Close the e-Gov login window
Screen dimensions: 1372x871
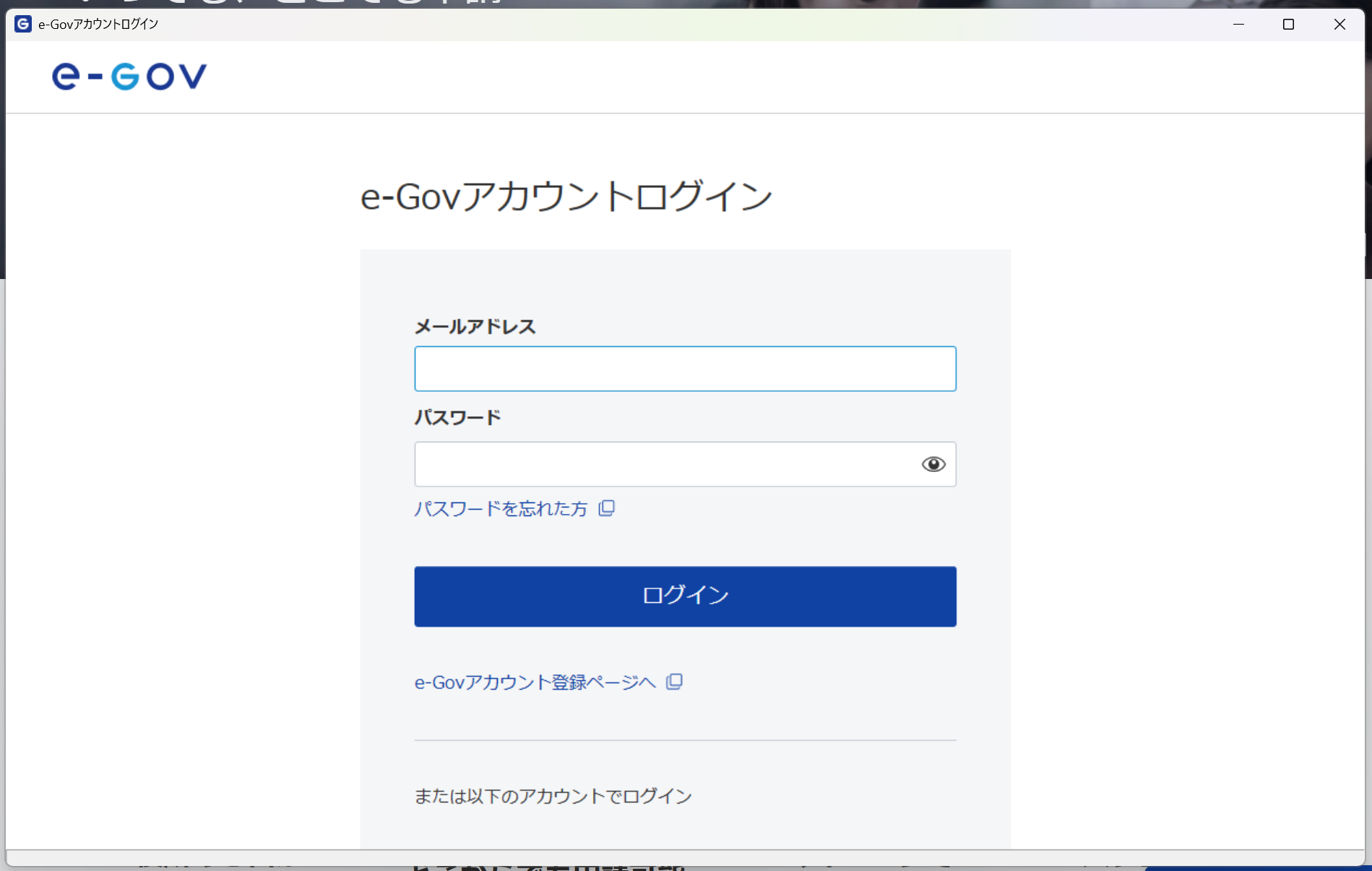[x=1339, y=24]
